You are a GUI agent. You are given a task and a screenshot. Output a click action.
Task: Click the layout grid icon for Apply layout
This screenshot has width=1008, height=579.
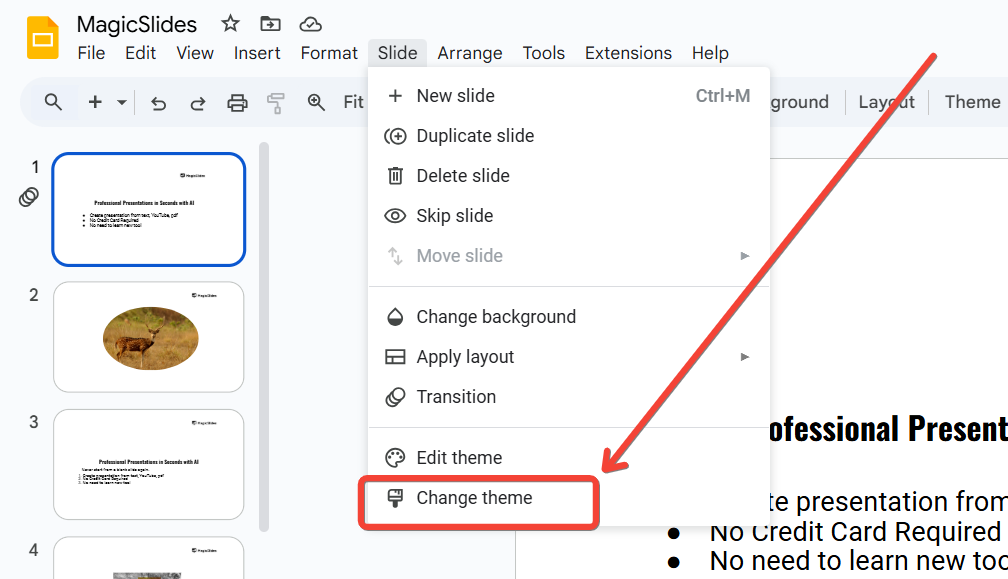coord(395,357)
